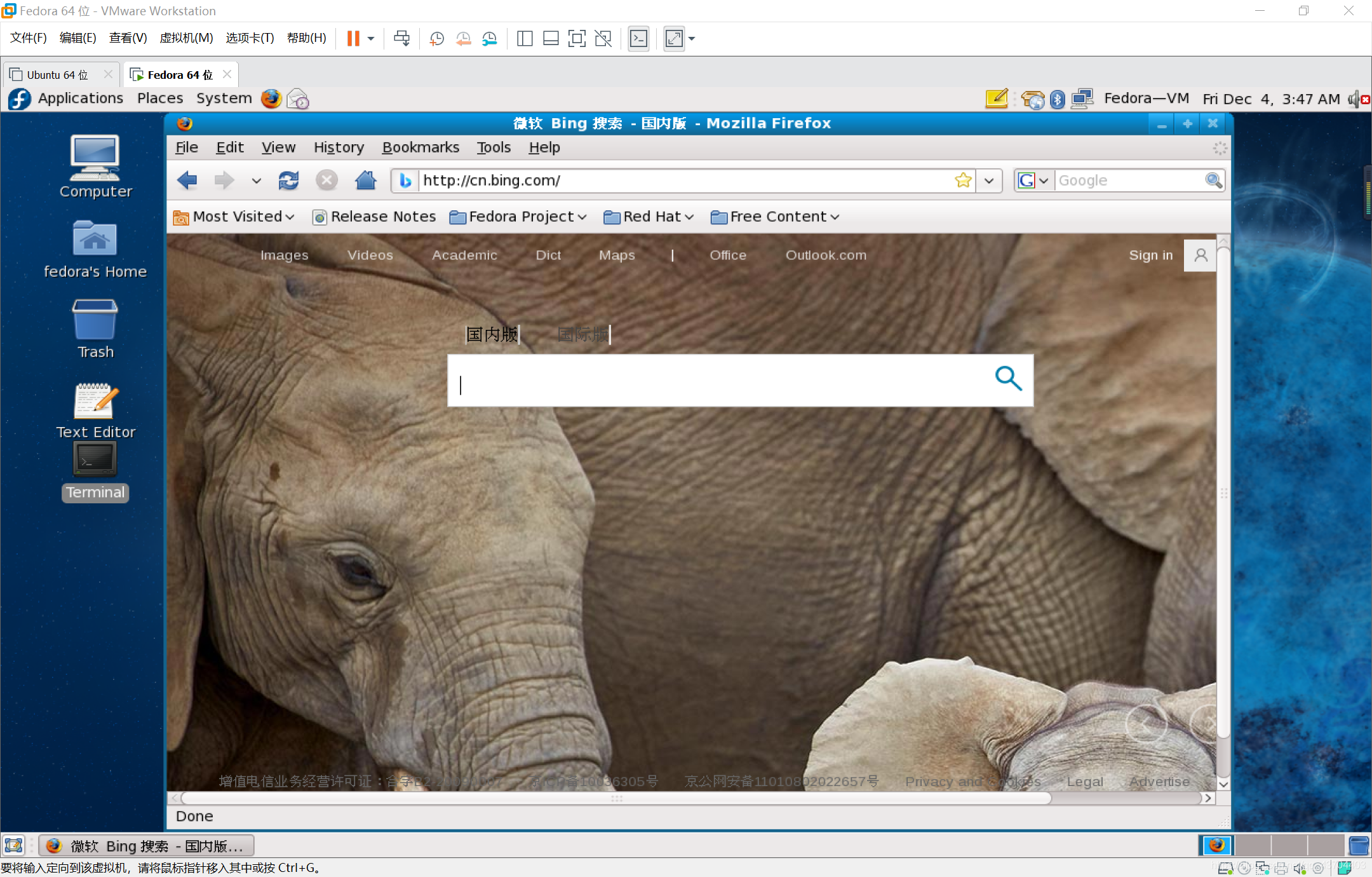This screenshot has width=1372, height=877.
Task: Click the Bing search text box
Action: click(718, 381)
